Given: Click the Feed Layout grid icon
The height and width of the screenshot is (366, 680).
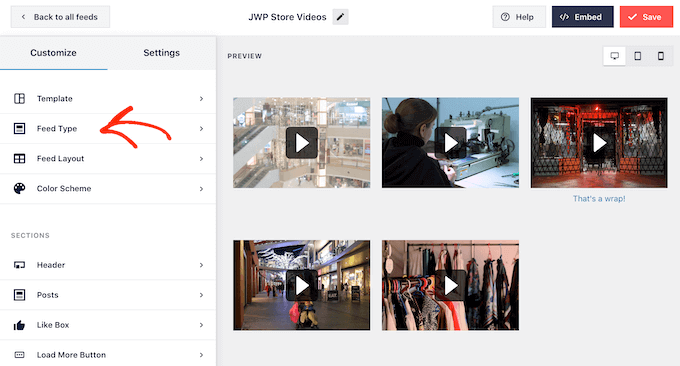Looking at the screenshot, I should (x=20, y=158).
